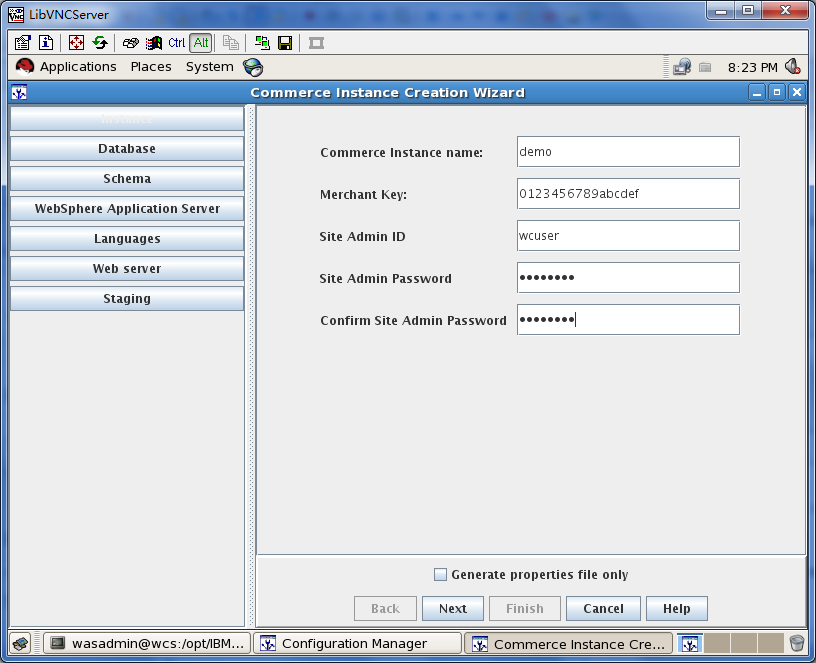This screenshot has height=663, width=816.
Task: Click the Site Admin ID field
Action: (x=628, y=236)
